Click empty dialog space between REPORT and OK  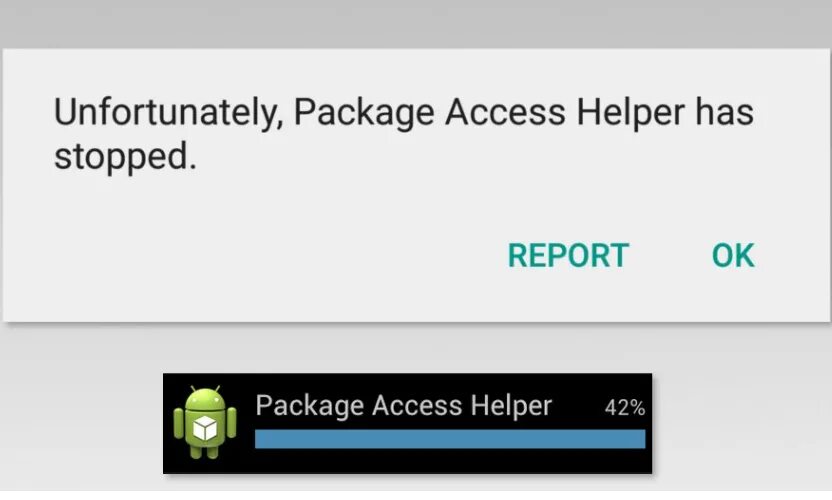pos(670,255)
